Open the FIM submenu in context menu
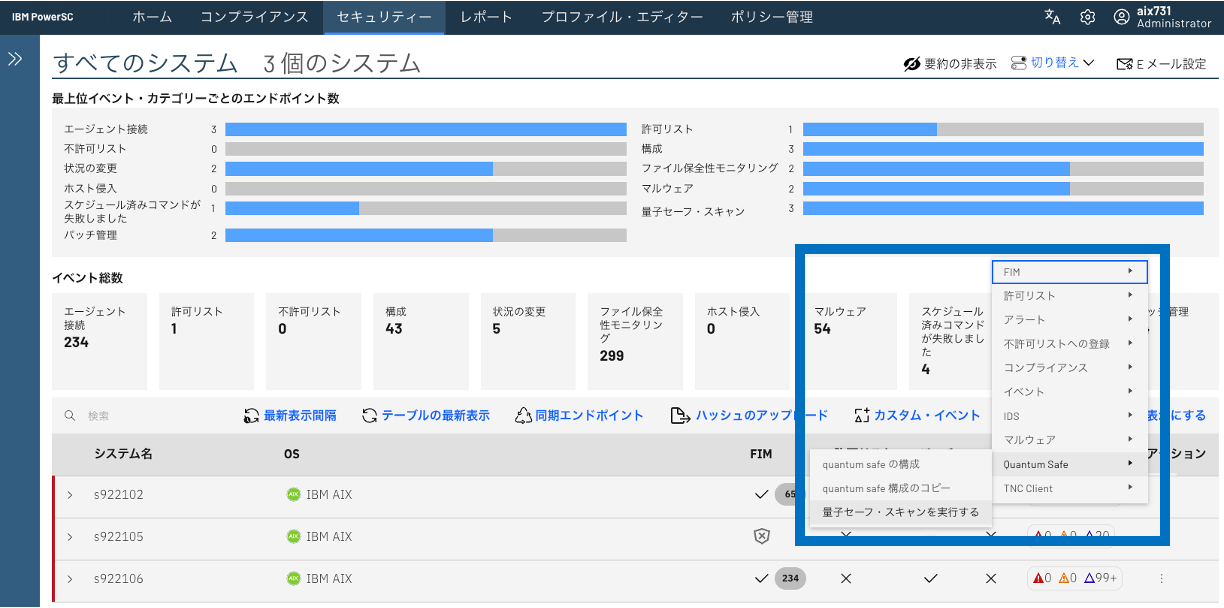The width and height of the screenshot is (1224, 608). 1069,271
